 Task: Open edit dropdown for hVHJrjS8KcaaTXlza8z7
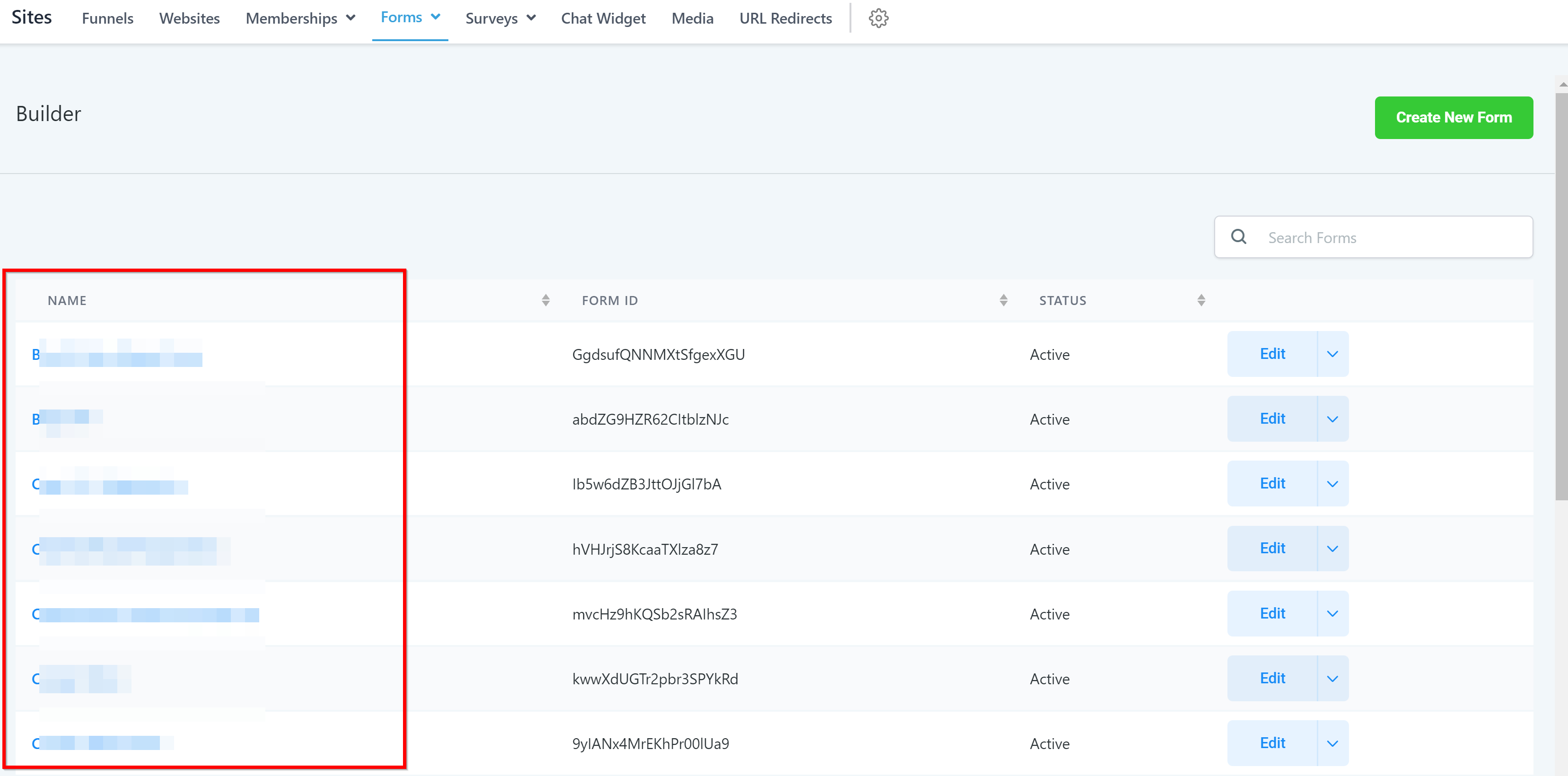click(x=1332, y=549)
